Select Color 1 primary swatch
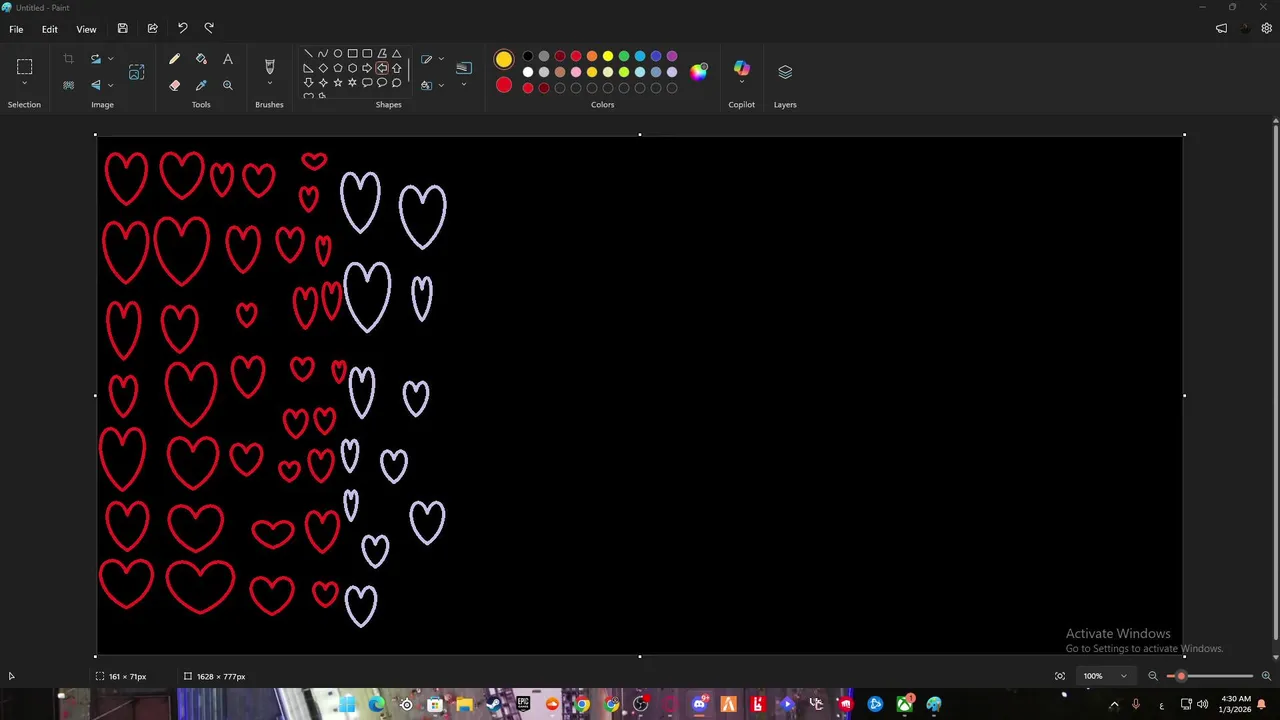Screen dimensions: 1280x720 tap(504, 60)
